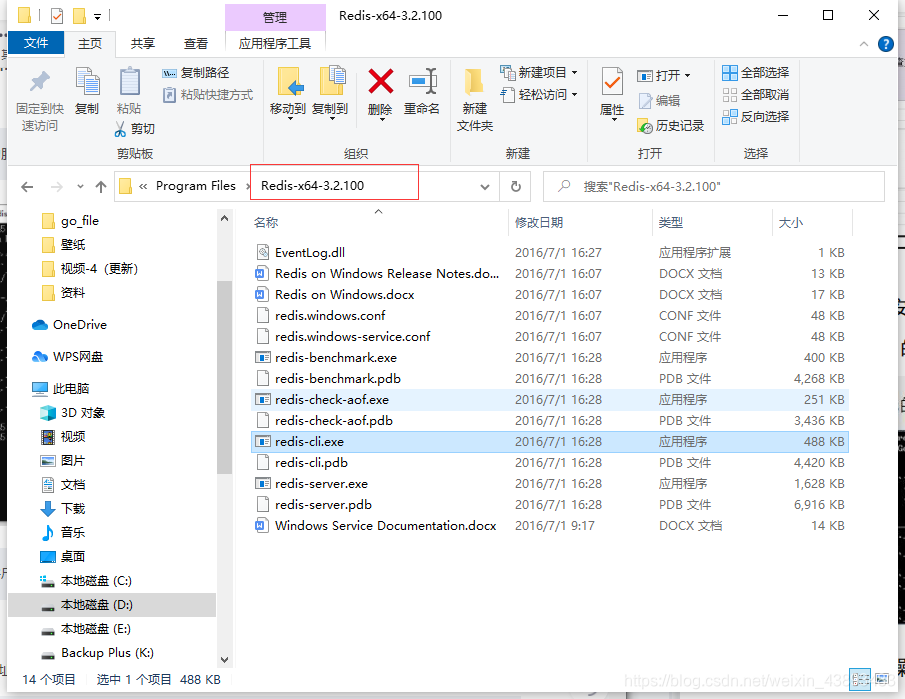Viewport: 905px width, 699px height.
Task: Open the Properties ribbon button
Action: pos(612,92)
